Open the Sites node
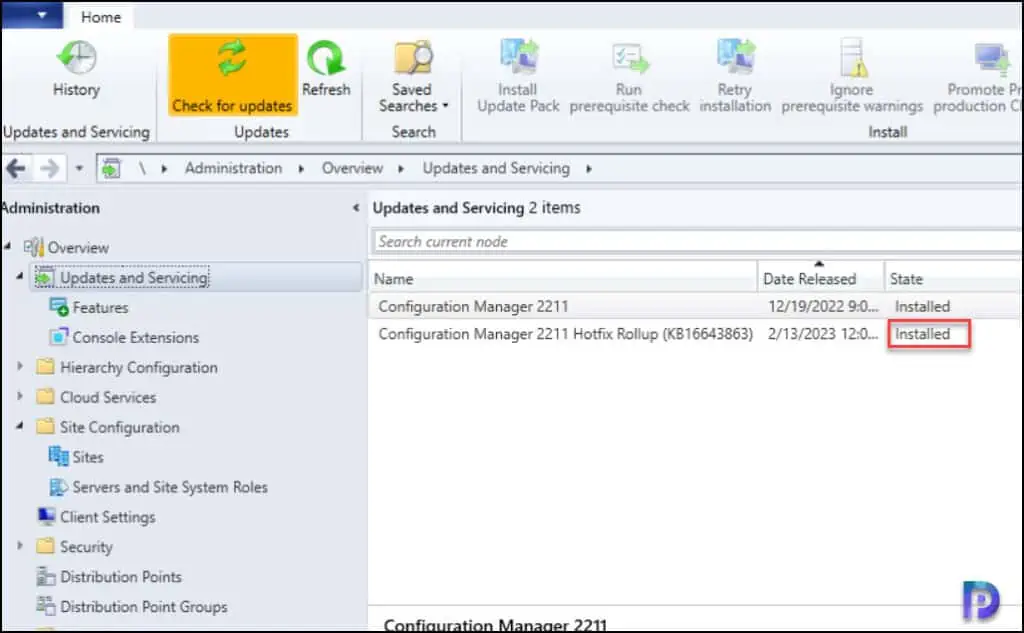The height and width of the screenshot is (633, 1024). point(88,457)
